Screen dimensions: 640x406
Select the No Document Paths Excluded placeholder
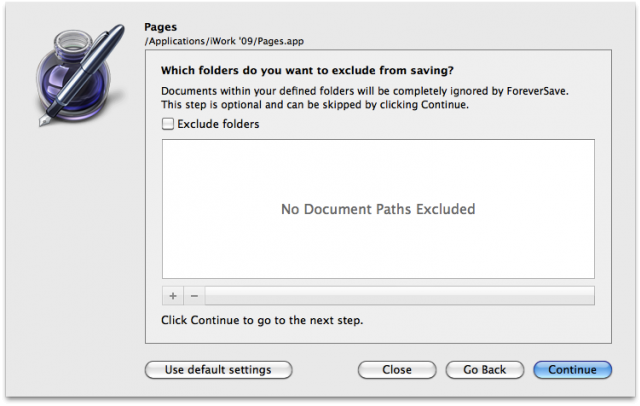pos(378,209)
